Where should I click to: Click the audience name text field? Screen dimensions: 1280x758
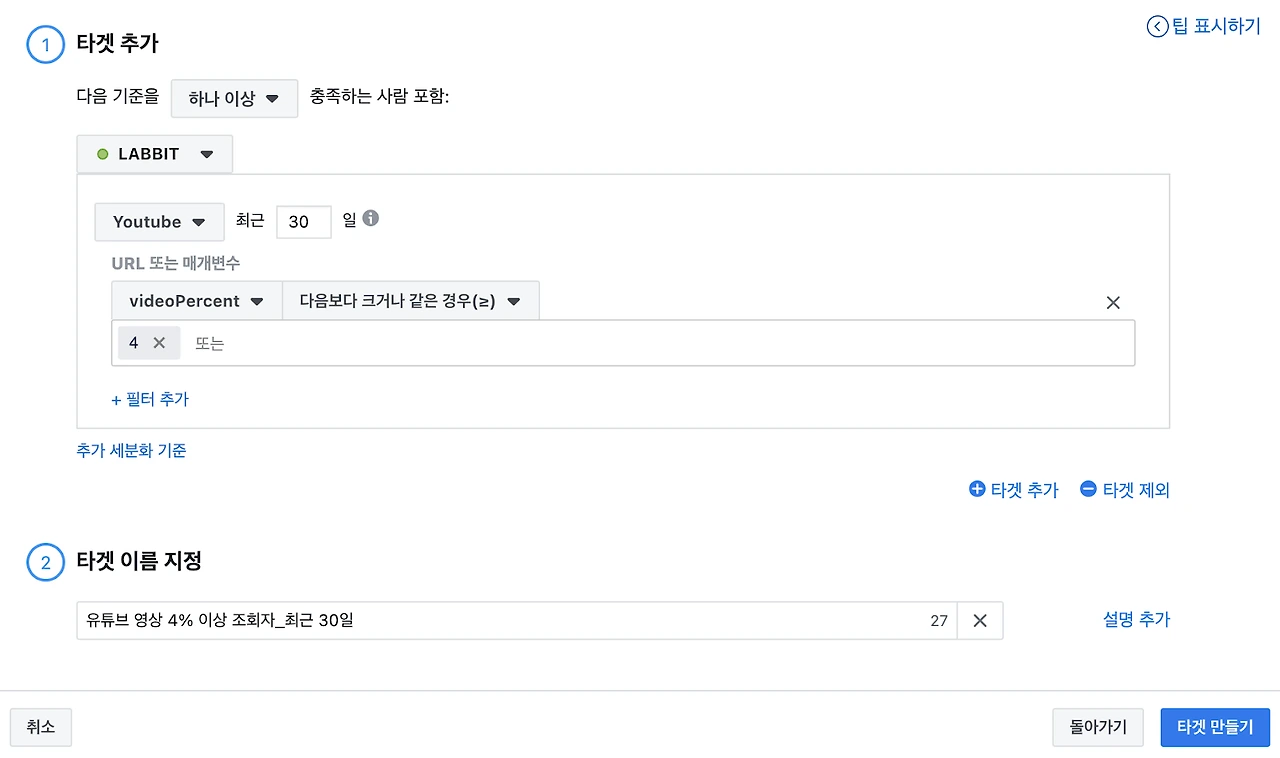tap(500, 621)
